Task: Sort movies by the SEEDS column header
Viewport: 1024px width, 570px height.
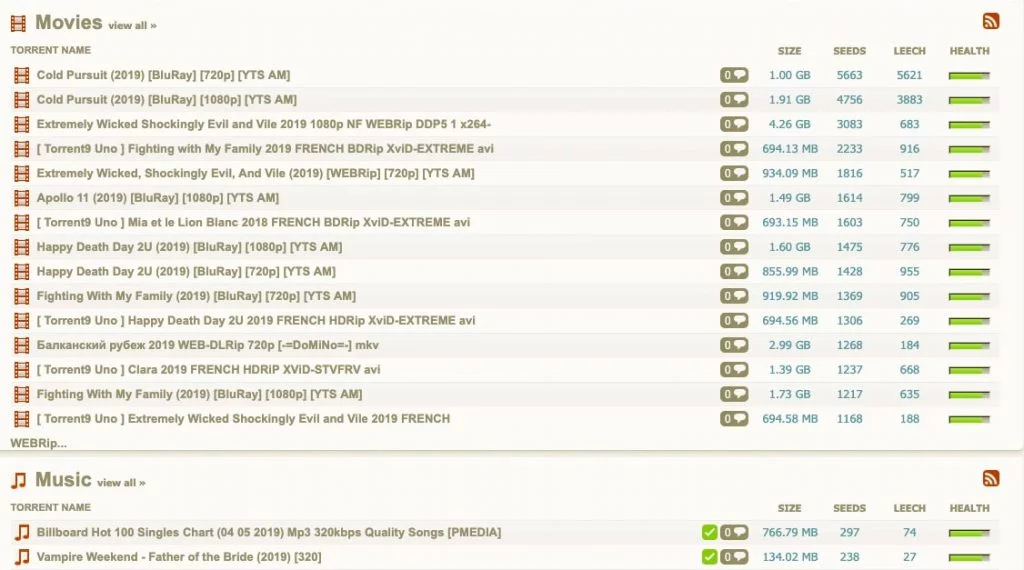Action: [849, 51]
